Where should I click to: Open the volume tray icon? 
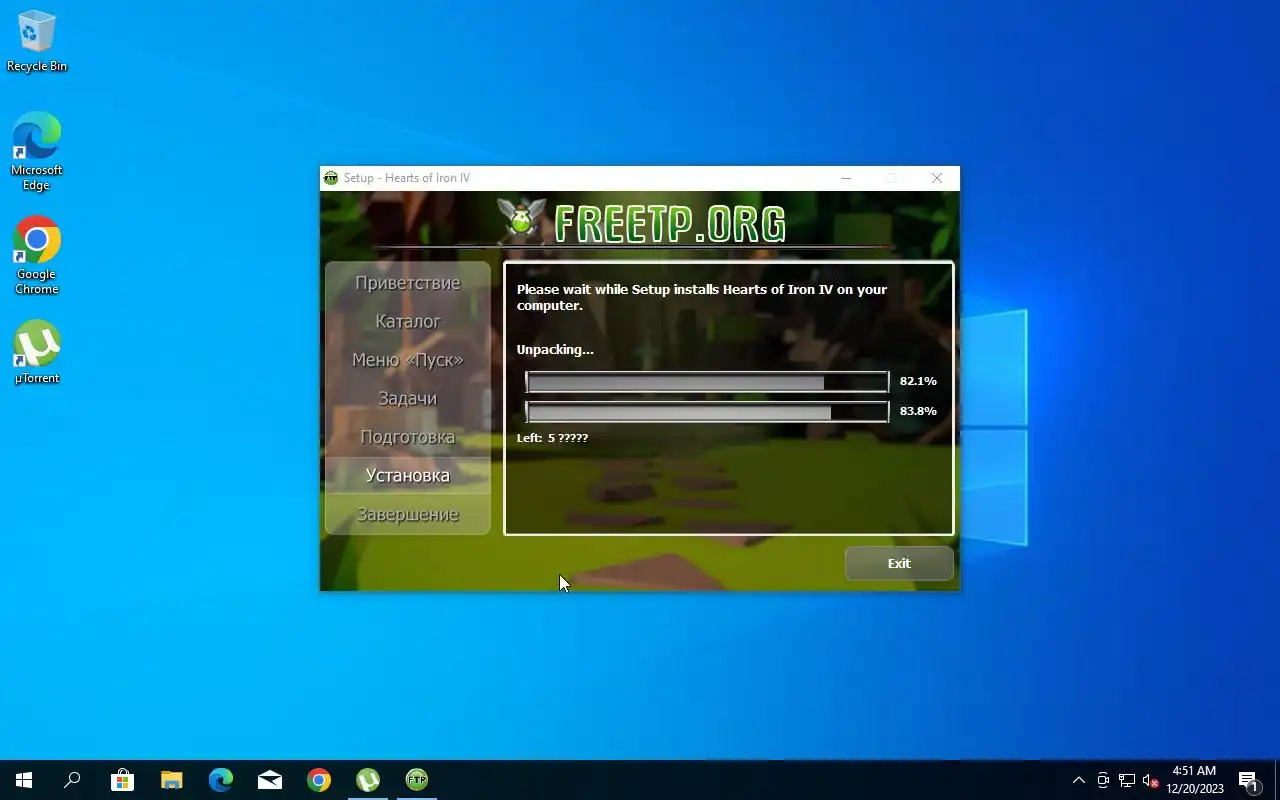click(1150, 780)
